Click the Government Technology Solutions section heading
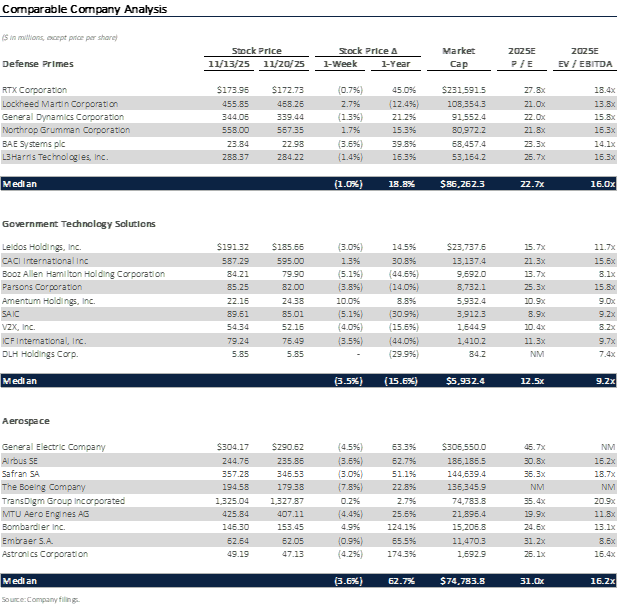Viewport: 624px width, 606px height. (78, 224)
